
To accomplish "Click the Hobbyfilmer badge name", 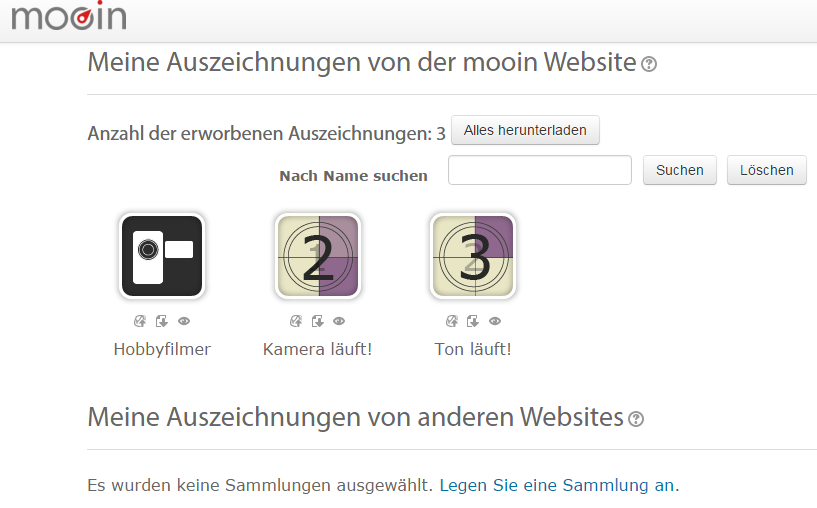I will click(x=162, y=349).
